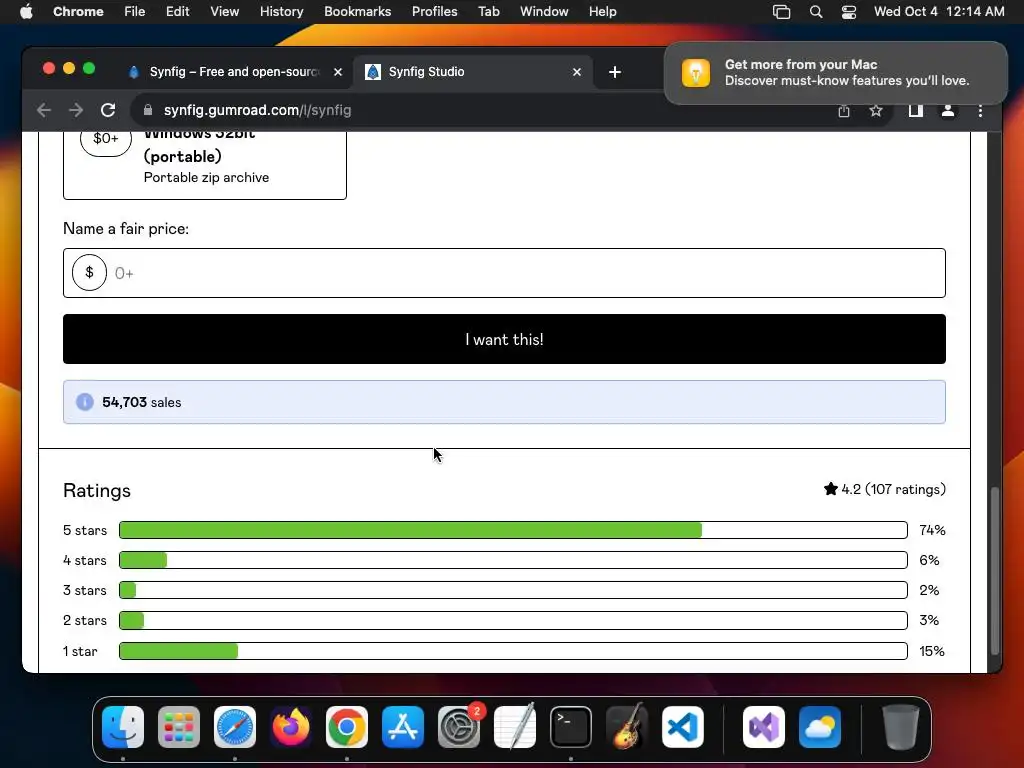Click the site security lock icon
The height and width of the screenshot is (768, 1024).
148,110
